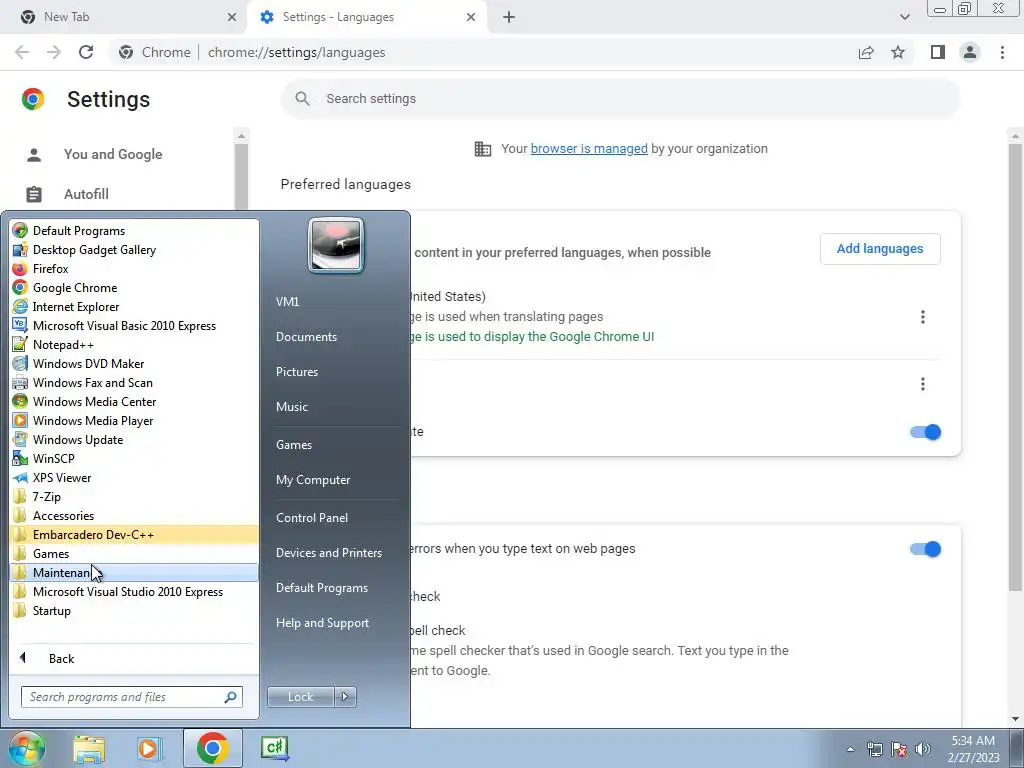Image resolution: width=1024 pixels, height=768 pixels.
Task: Toggle the spell check errors switch
Action: (x=925, y=549)
